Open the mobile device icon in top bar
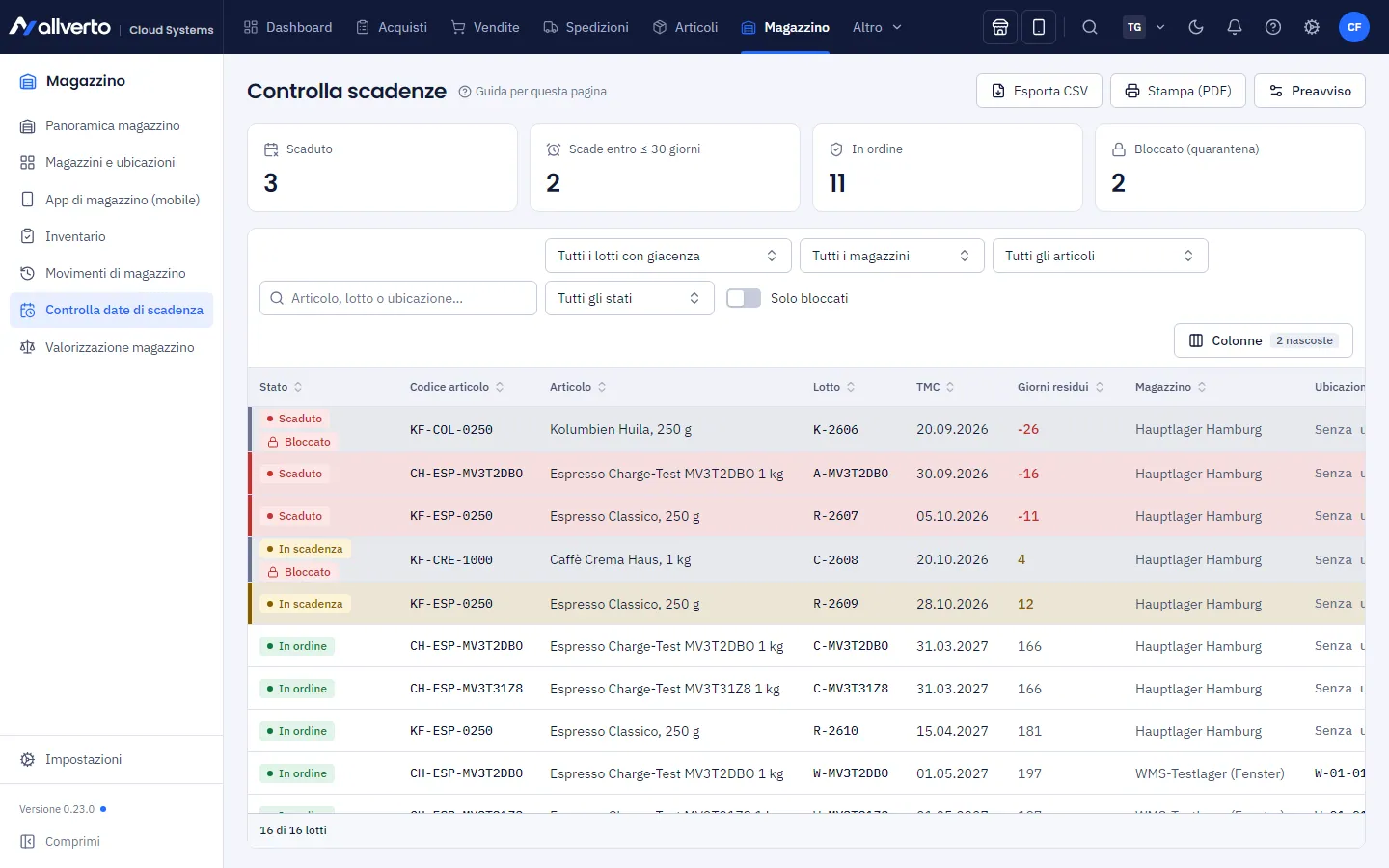This screenshot has width=1389, height=868. point(1039,27)
